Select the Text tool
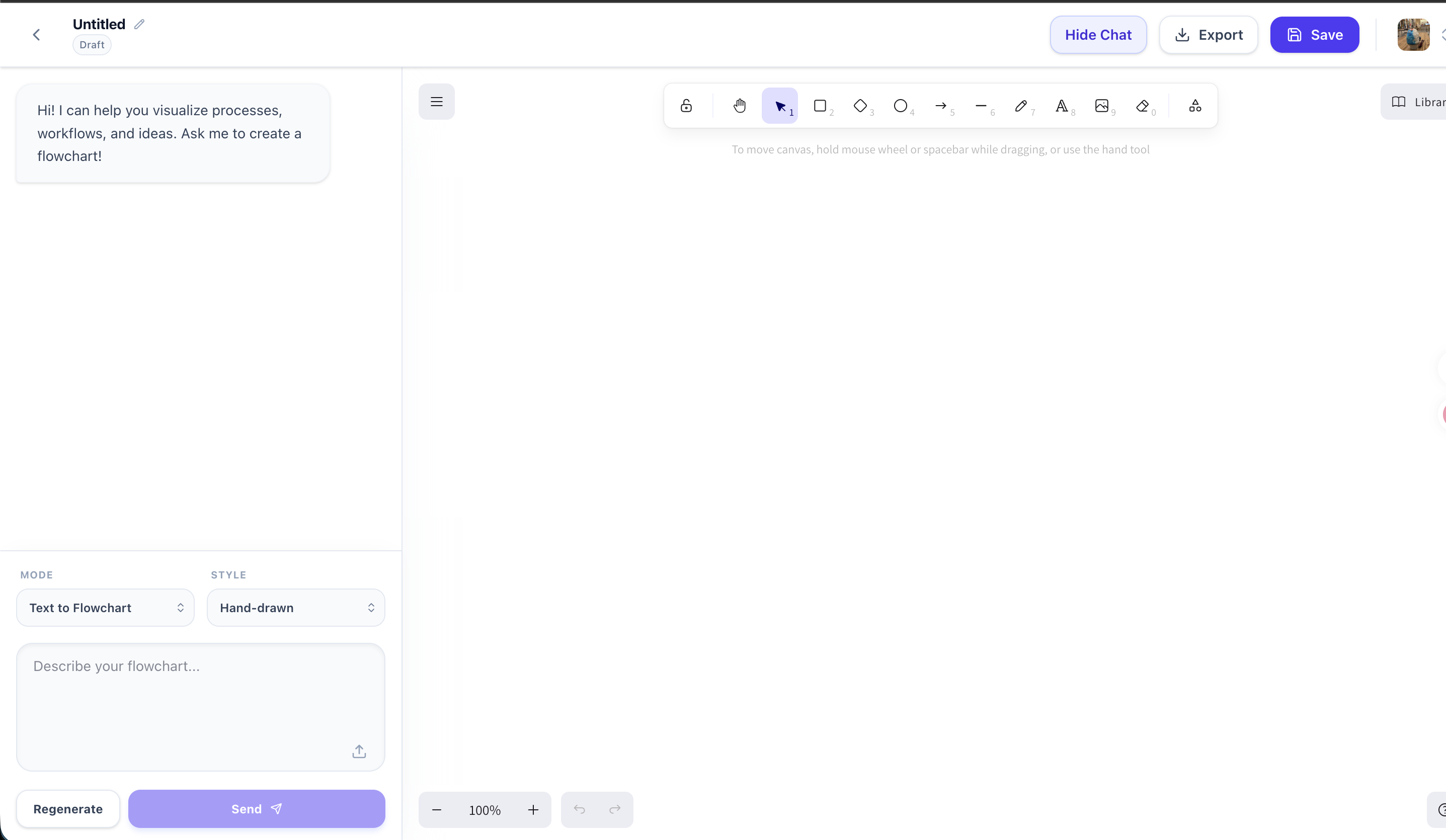This screenshot has width=1446, height=840. pyautogui.click(x=1063, y=106)
